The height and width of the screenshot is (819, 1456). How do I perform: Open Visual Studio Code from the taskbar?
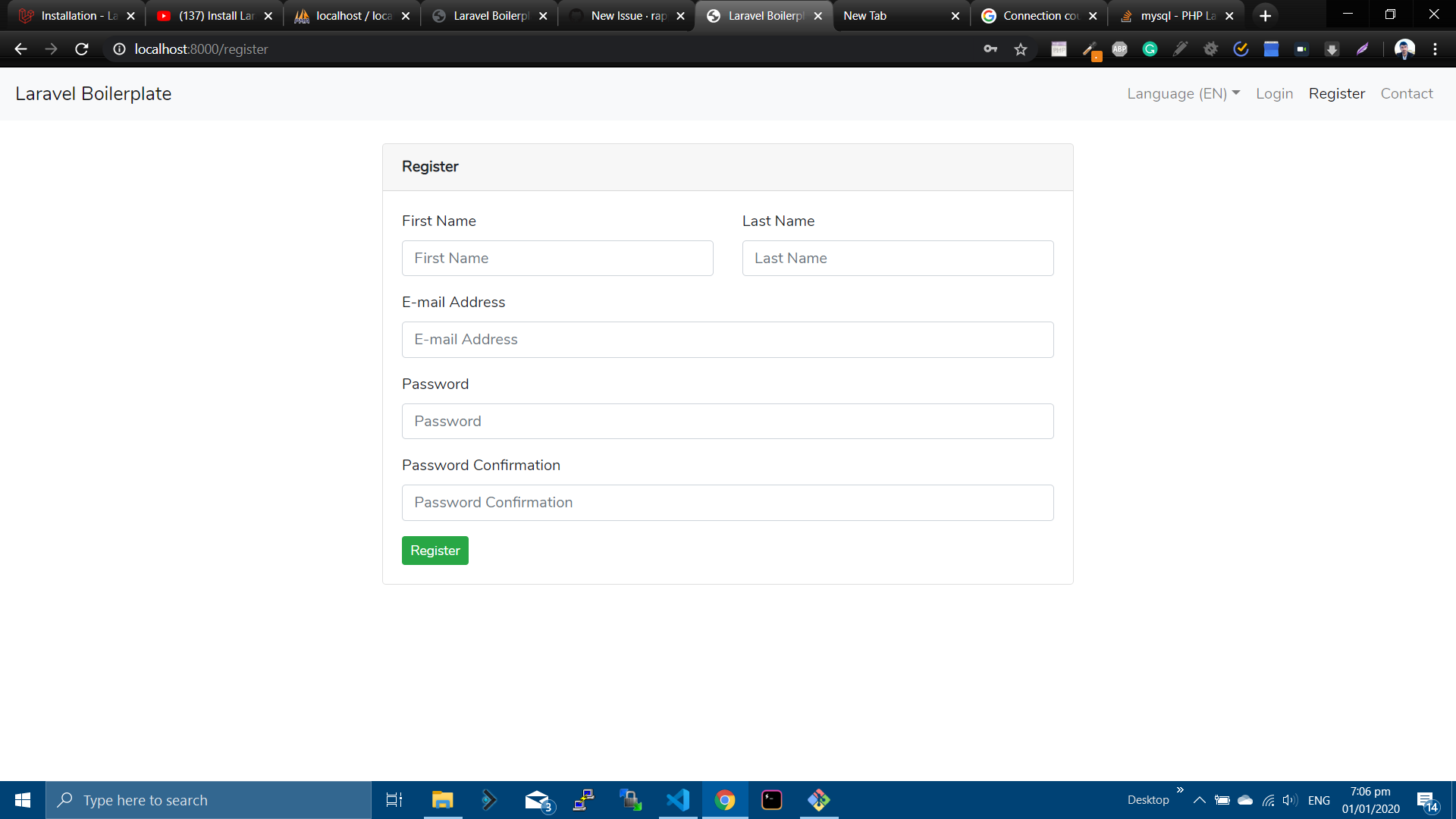tap(678, 800)
